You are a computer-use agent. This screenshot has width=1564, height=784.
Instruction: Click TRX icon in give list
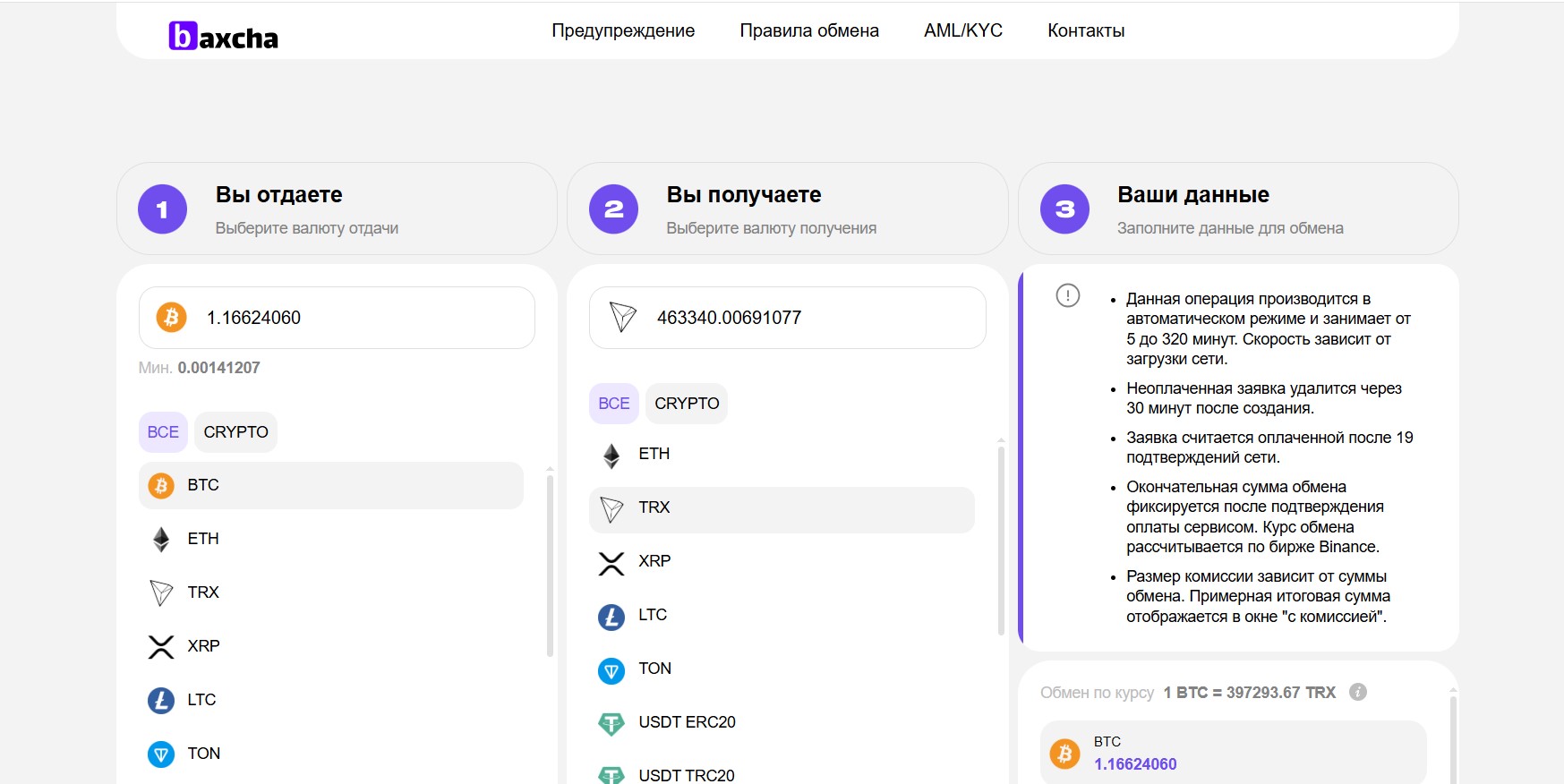point(161,592)
